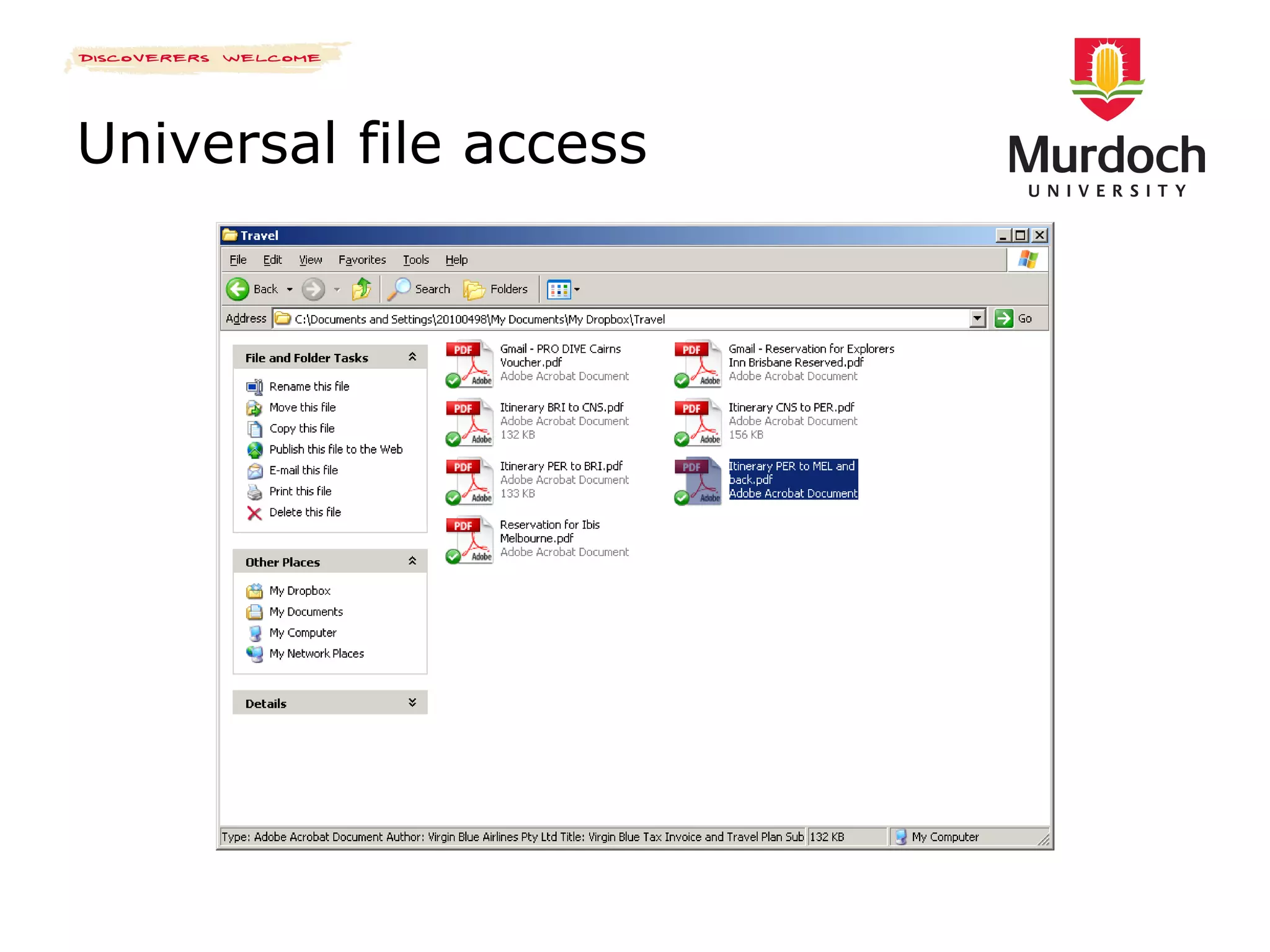Expand the Details panel
This screenshot has width=1270, height=952.
click(412, 702)
